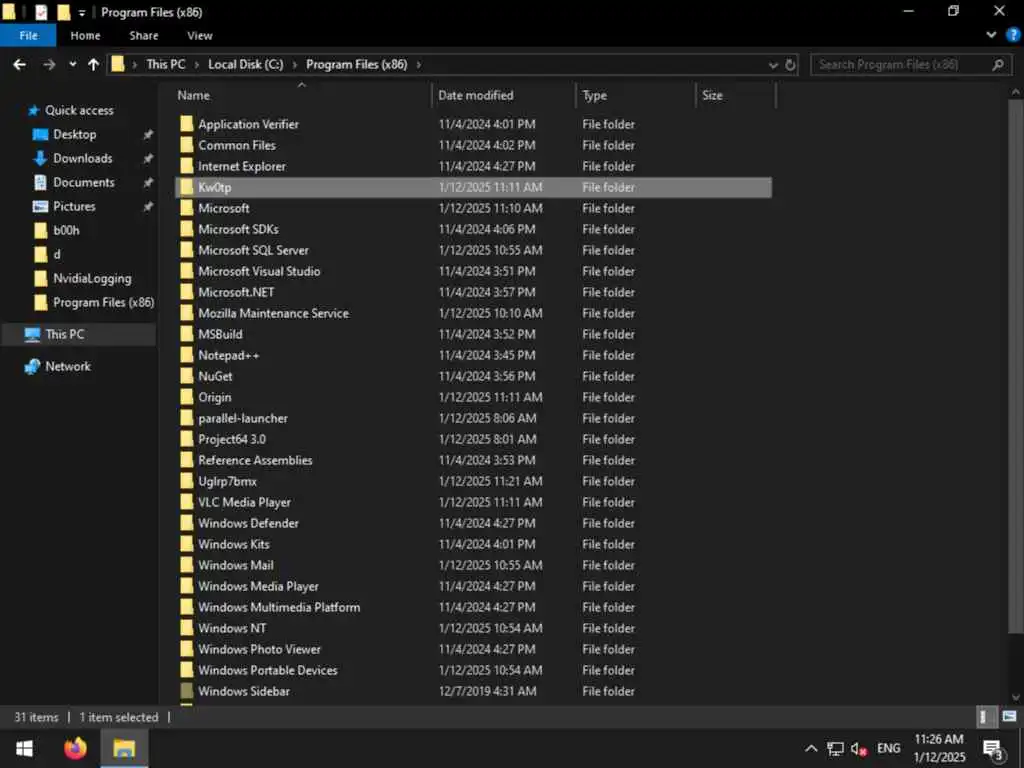This screenshot has height=768, width=1024.
Task: Click the Origin folder icon
Action: click(187, 397)
